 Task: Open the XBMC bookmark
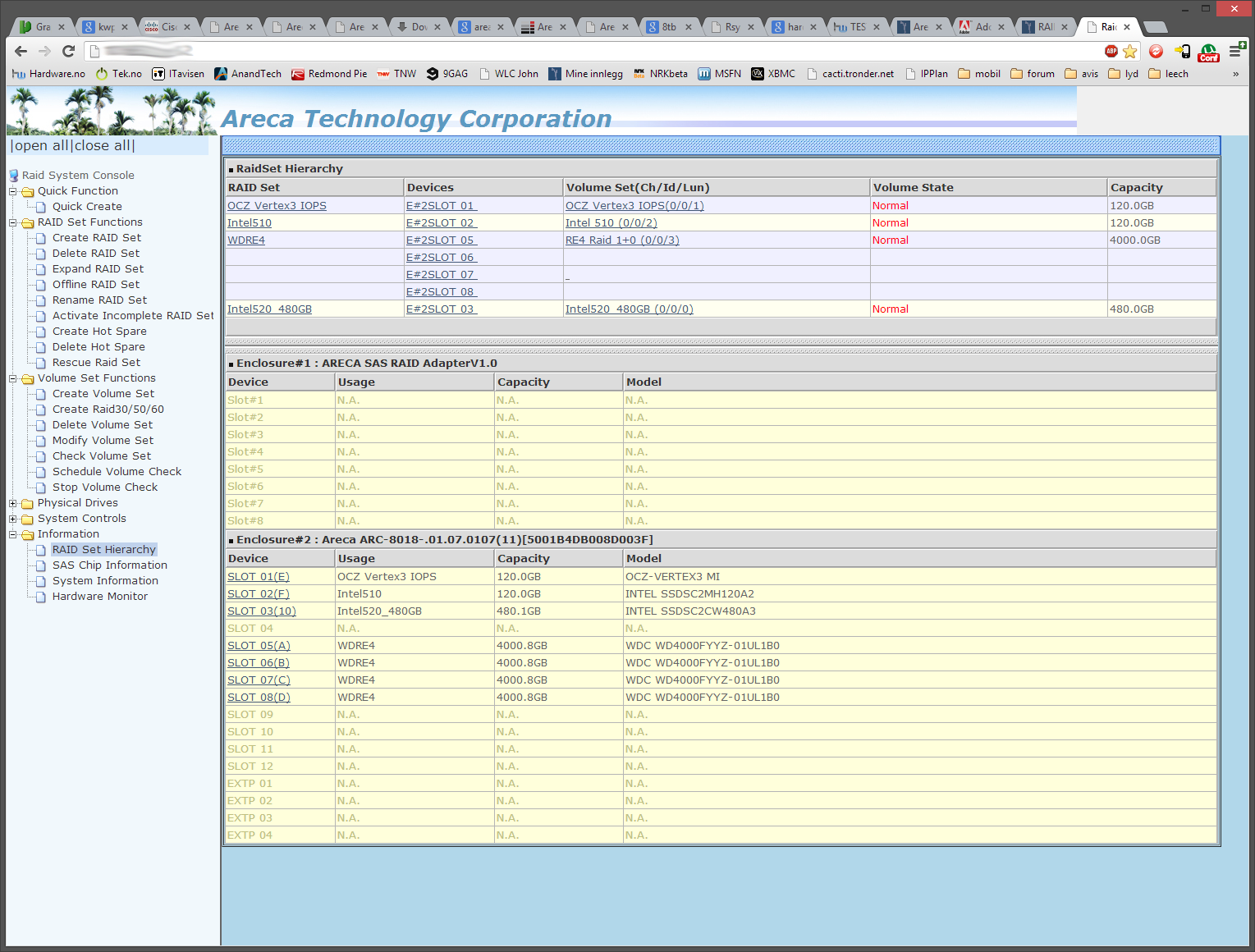tap(773, 74)
